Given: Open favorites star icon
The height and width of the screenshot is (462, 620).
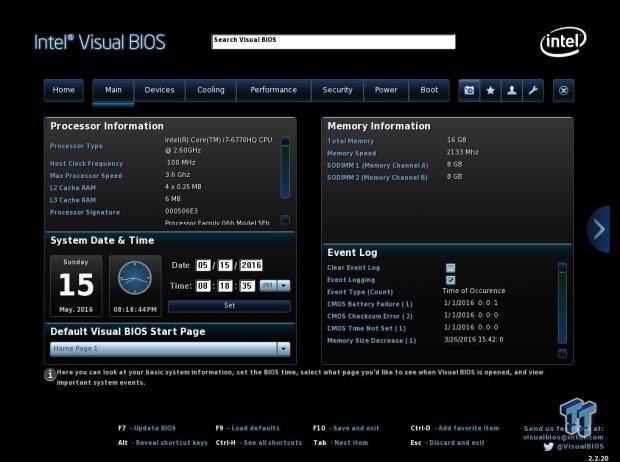Looking at the screenshot, I should click(490, 91).
